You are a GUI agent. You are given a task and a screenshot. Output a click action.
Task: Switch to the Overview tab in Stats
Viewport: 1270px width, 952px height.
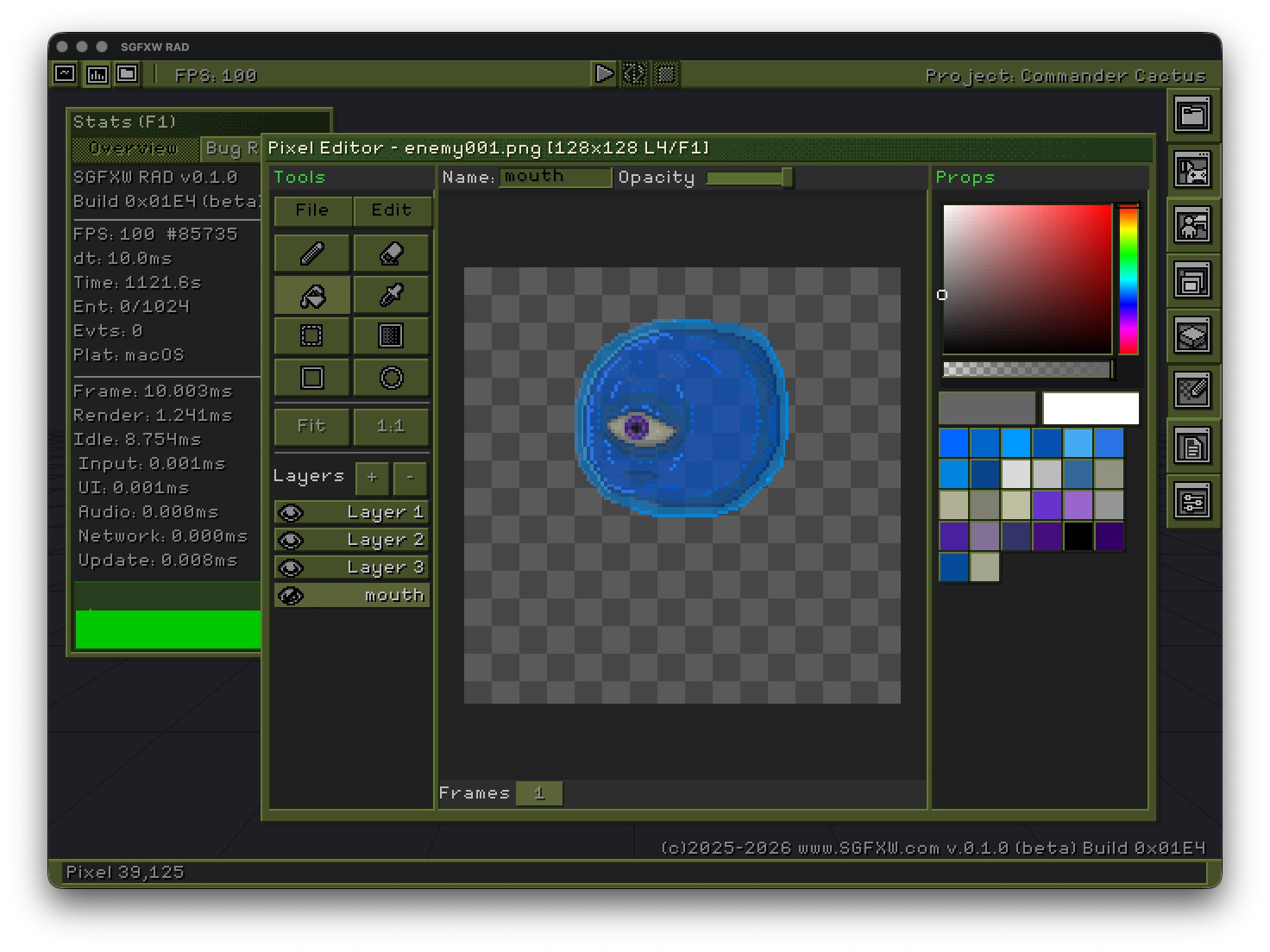click(135, 148)
